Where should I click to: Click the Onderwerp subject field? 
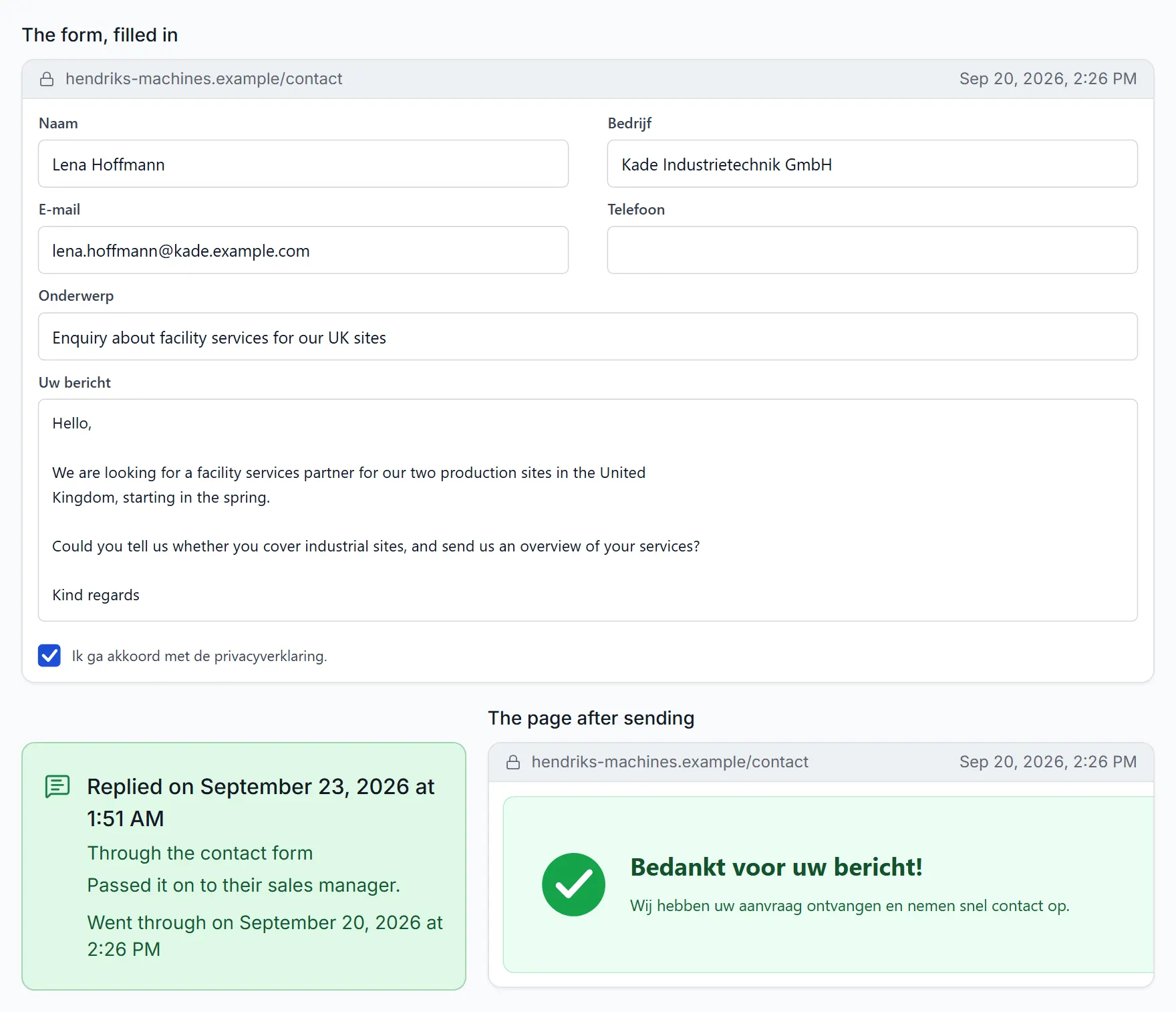[588, 337]
